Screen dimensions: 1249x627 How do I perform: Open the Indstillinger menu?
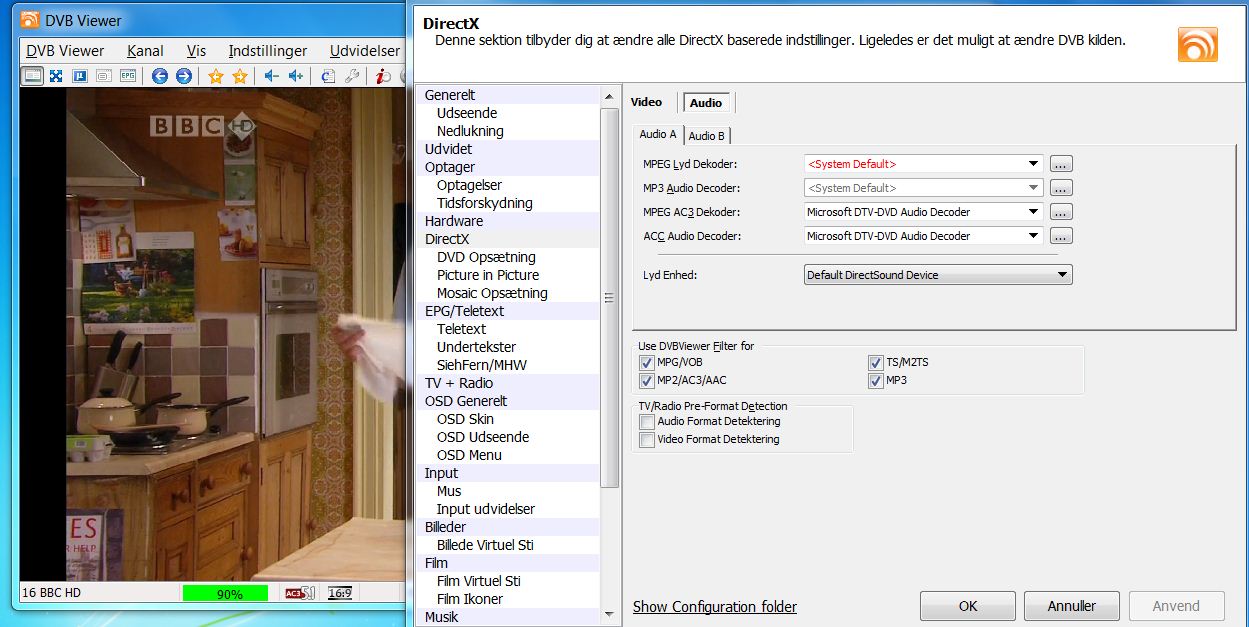268,51
